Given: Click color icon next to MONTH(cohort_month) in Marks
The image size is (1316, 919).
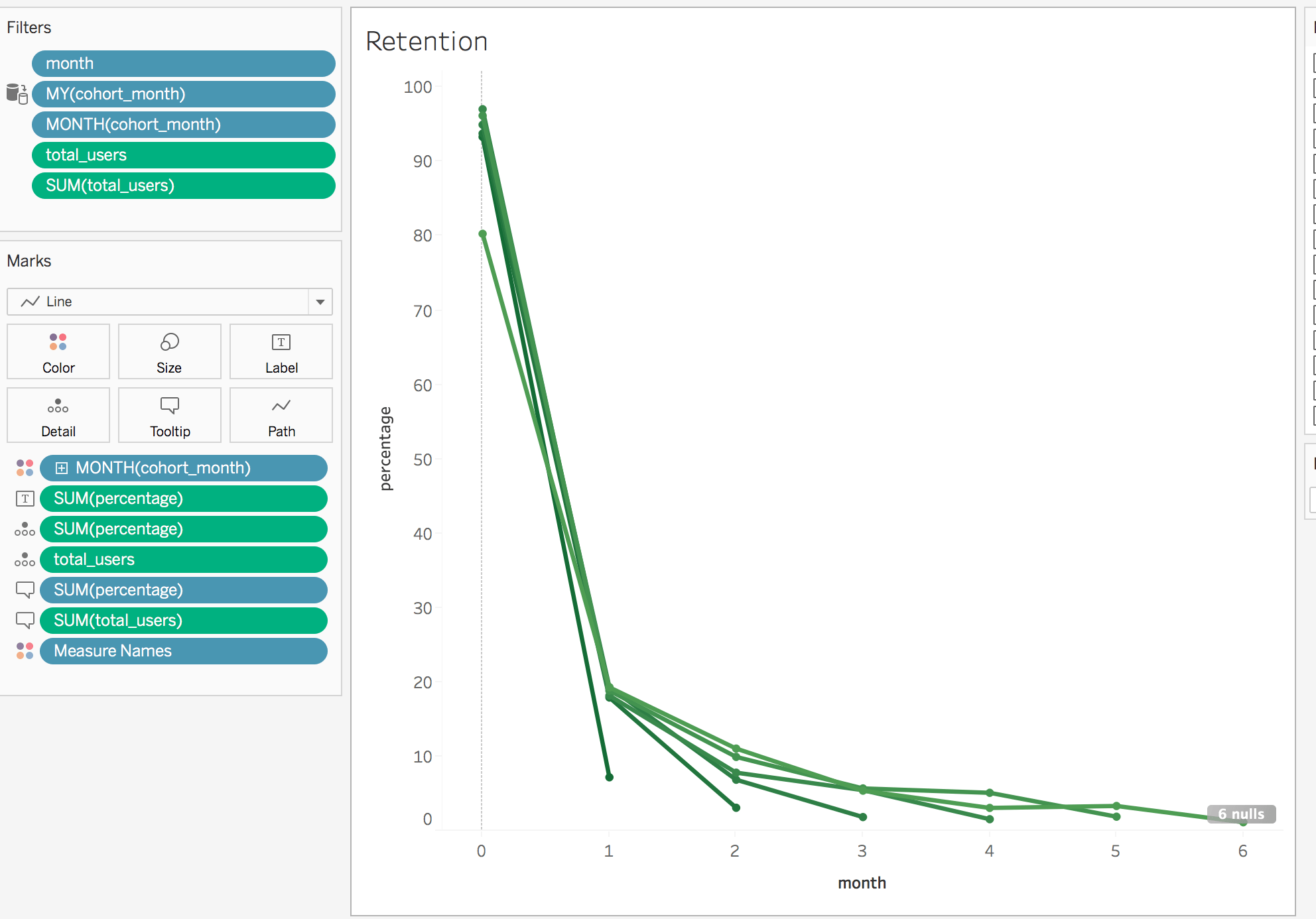Looking at the screenshot, I should click(25, 468).
